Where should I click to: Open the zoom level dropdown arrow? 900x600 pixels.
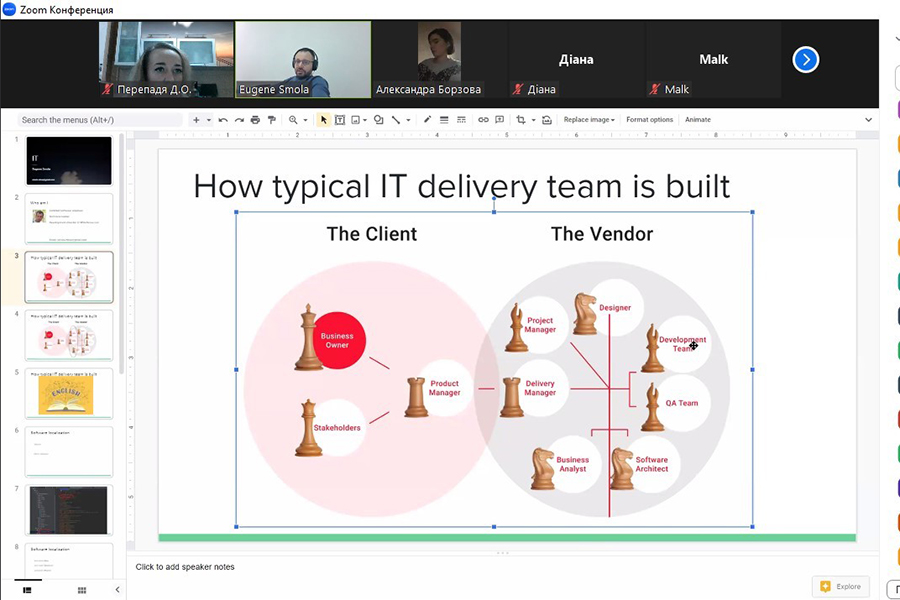pos(305,120)
